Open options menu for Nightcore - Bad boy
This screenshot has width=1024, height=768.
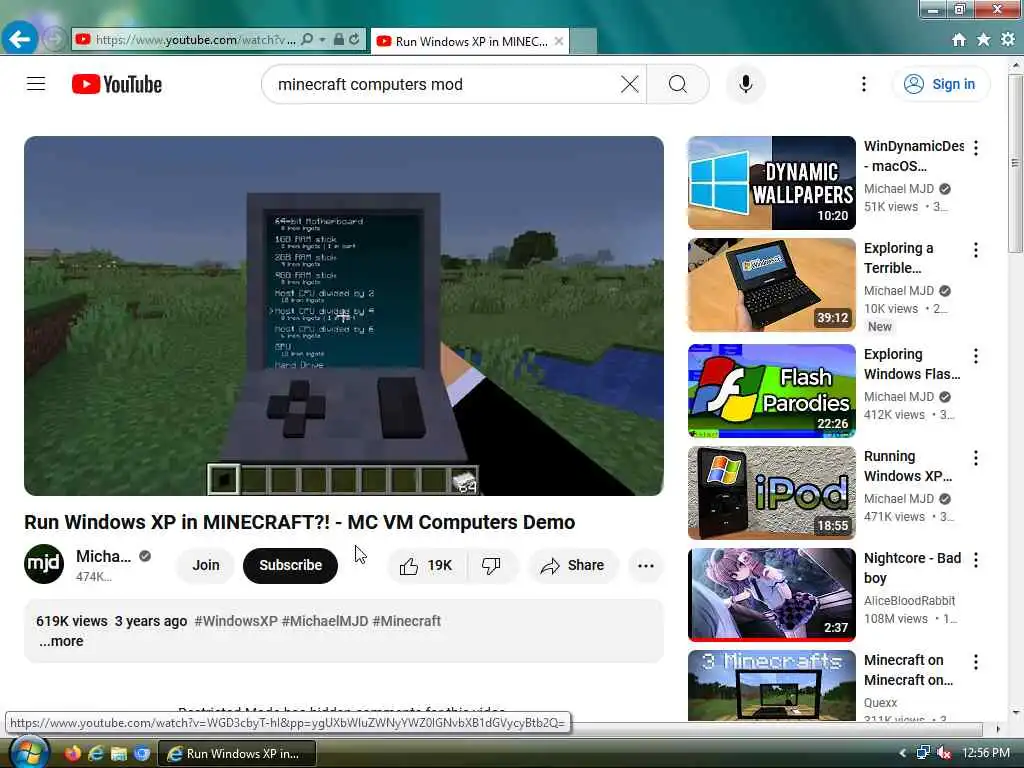976,560
